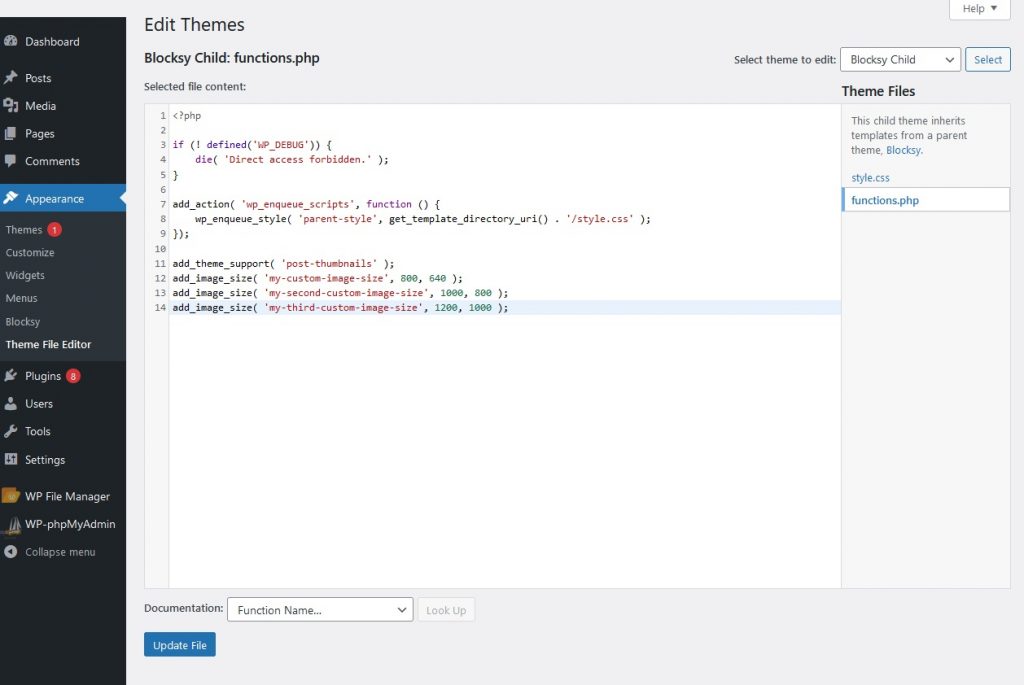Click the WP File Manager folder icon

click(x=10, y=496)
